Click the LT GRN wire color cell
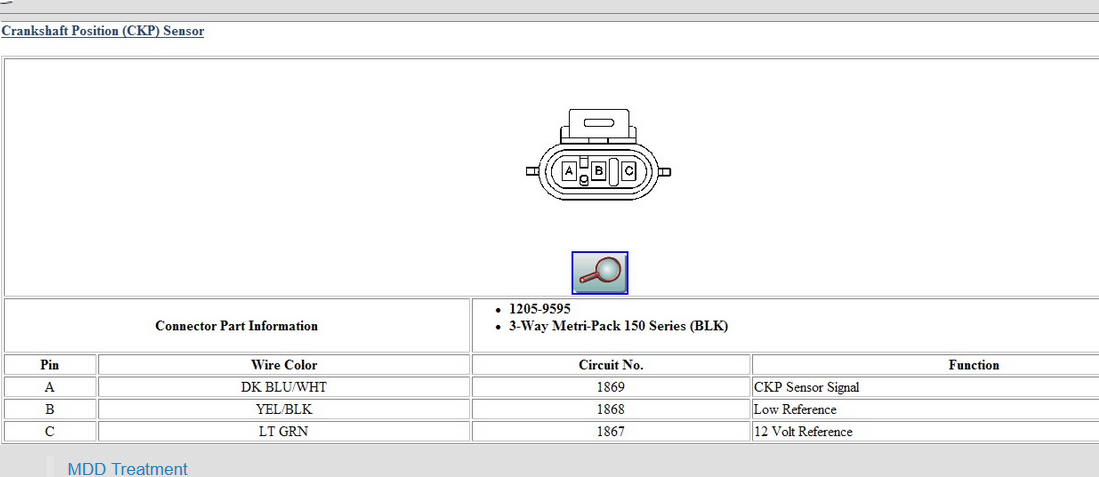This screenshot has width=1099, height=477. click(284, 431)
